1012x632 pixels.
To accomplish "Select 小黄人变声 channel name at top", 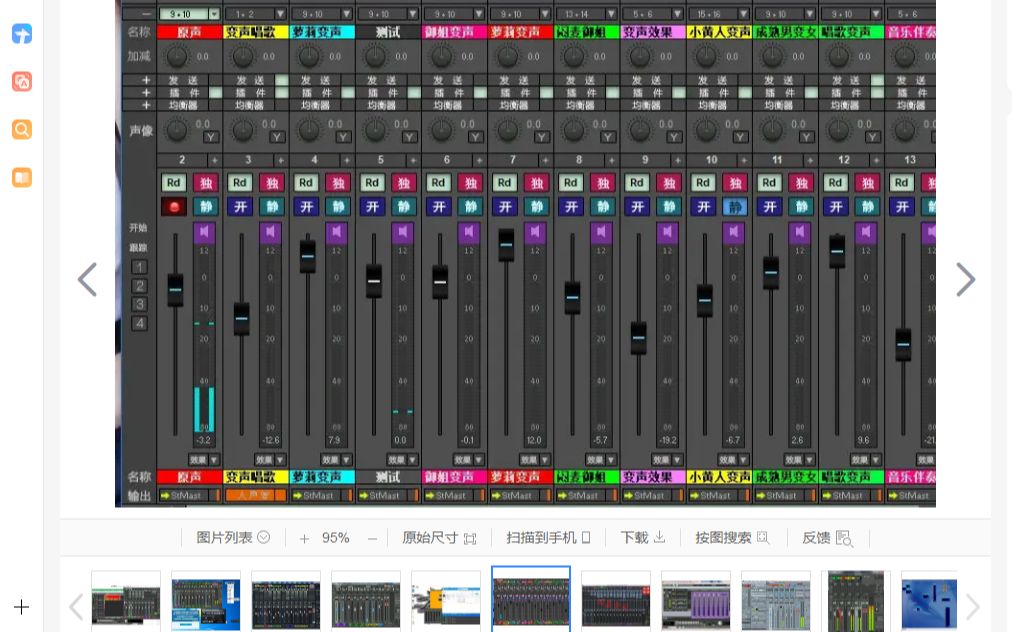I will click(x=719, y=32).
